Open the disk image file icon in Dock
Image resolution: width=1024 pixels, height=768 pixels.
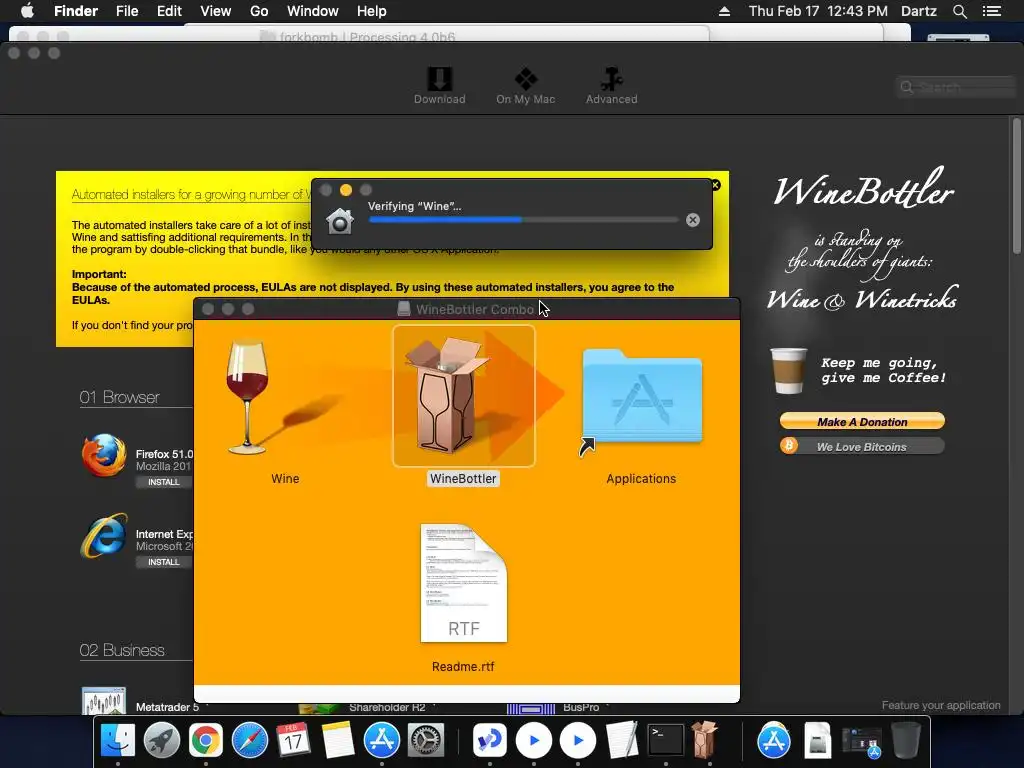818,741
